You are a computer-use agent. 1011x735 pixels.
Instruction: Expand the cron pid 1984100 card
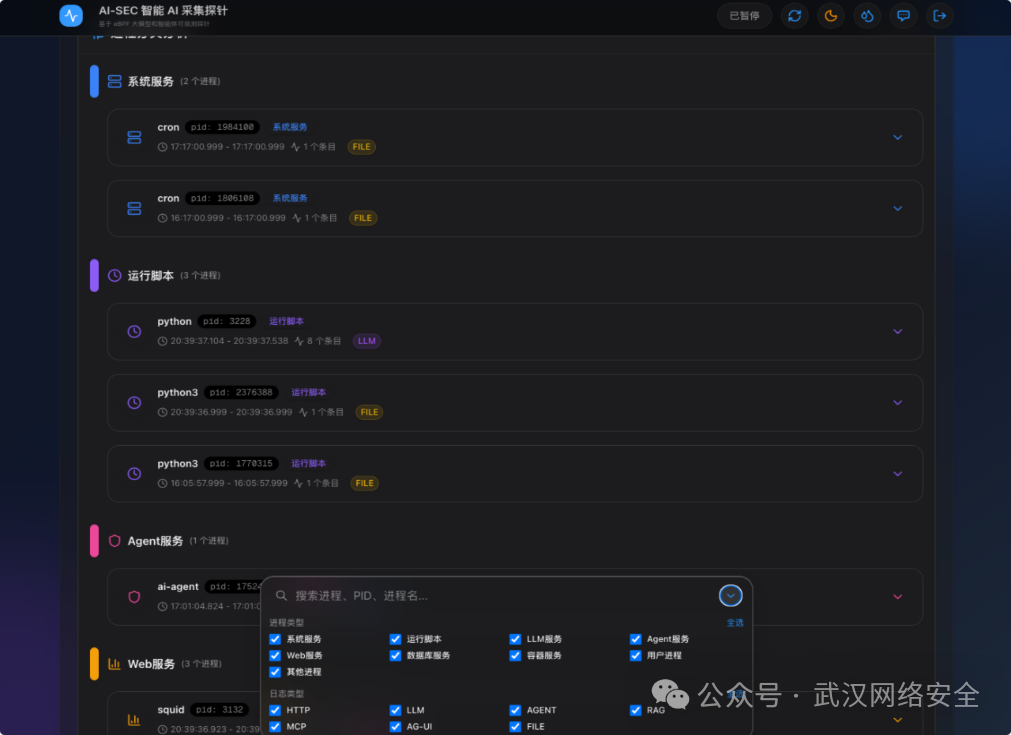[x=898, y=137]
